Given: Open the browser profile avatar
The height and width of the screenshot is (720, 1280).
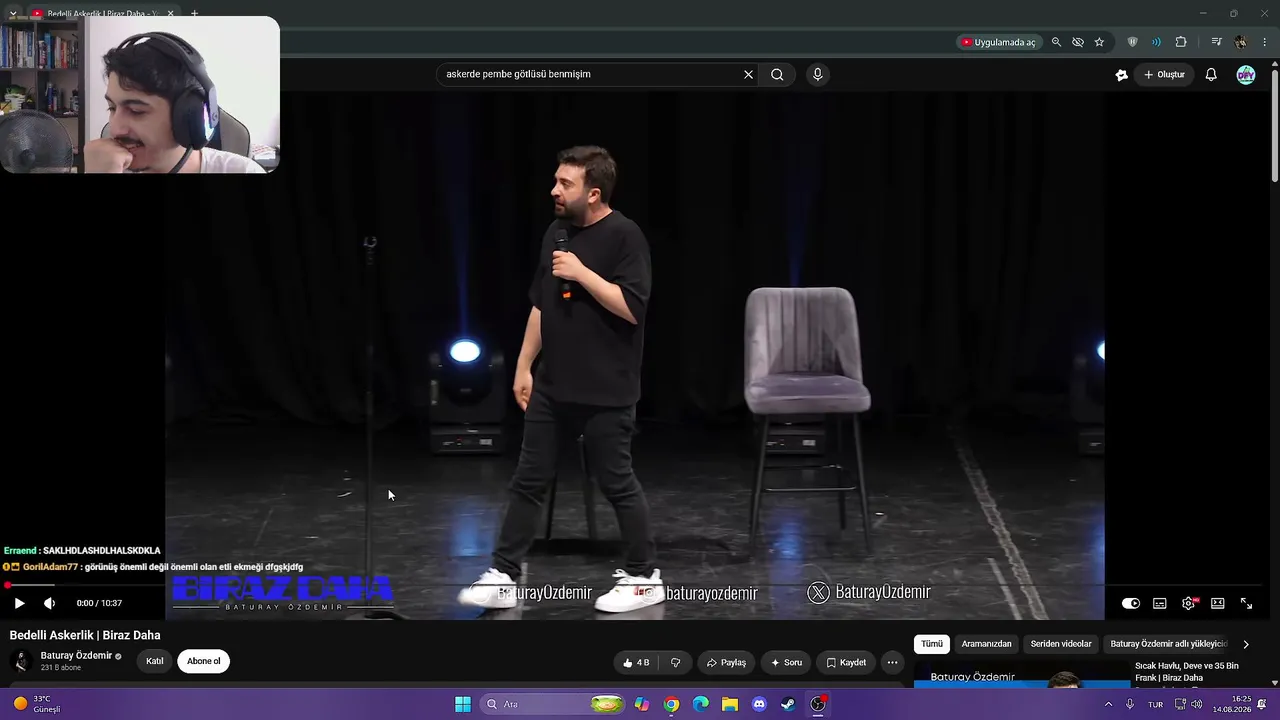Looking at the screenshot, I should coord(1241,42).
